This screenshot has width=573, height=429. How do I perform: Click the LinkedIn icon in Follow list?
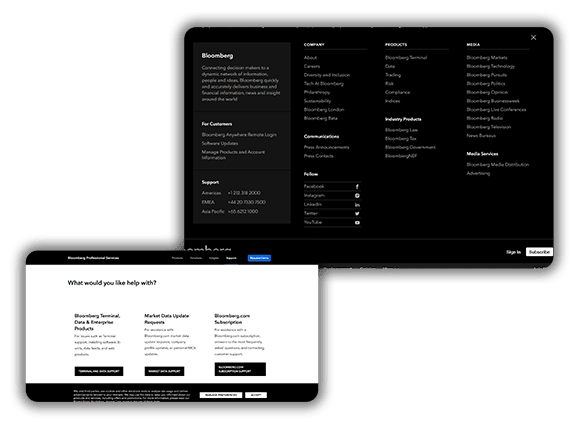pyautogui.click(x=357, y=205)
